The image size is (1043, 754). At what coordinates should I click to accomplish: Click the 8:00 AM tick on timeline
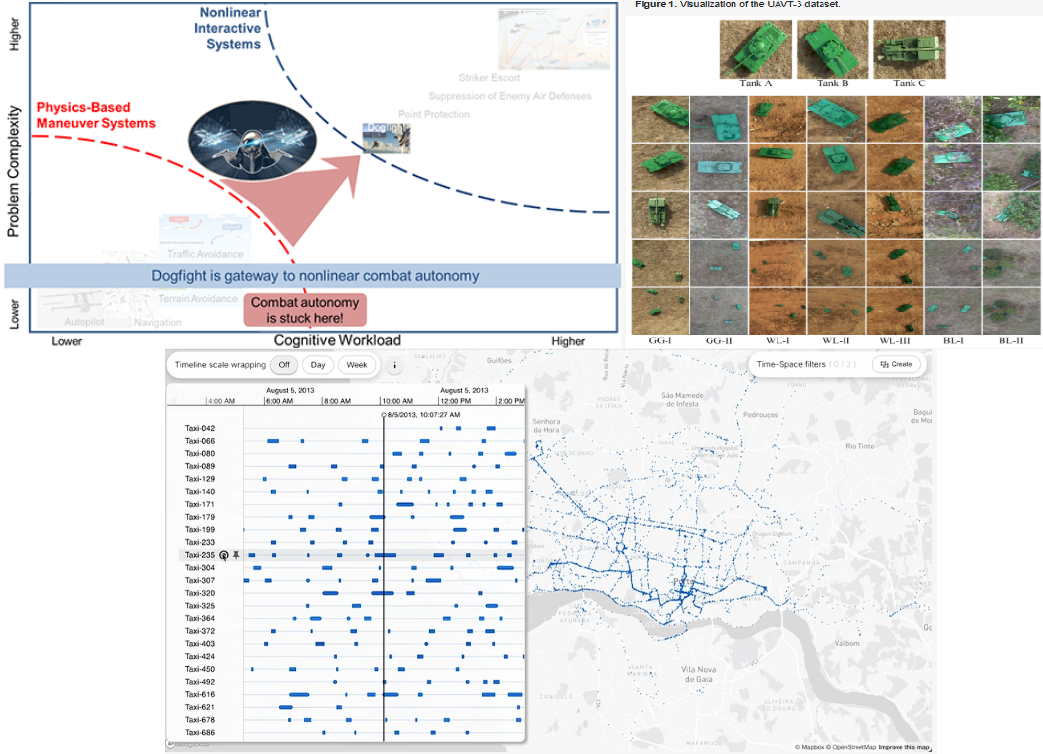pyautogui.click(x=339, y=400)
